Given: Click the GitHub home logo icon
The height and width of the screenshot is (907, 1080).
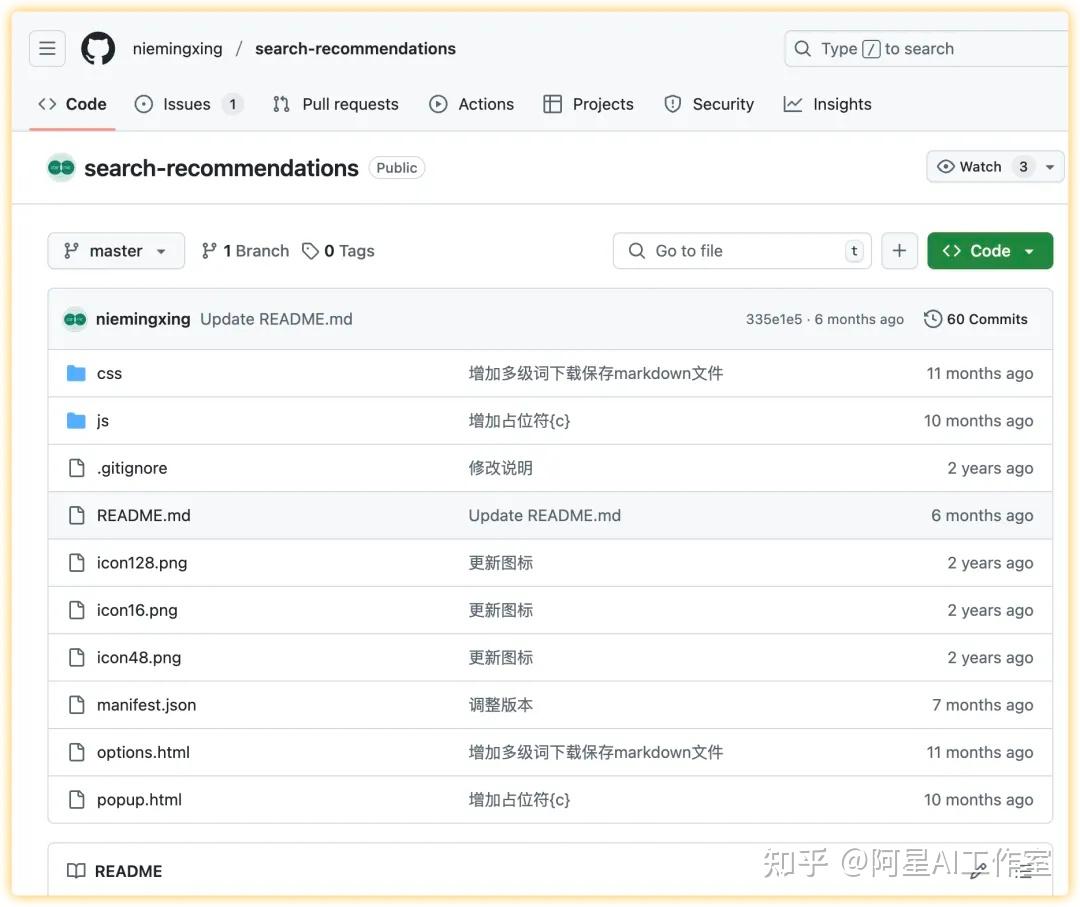Looking at the screenshot, I should click(97, 46).
